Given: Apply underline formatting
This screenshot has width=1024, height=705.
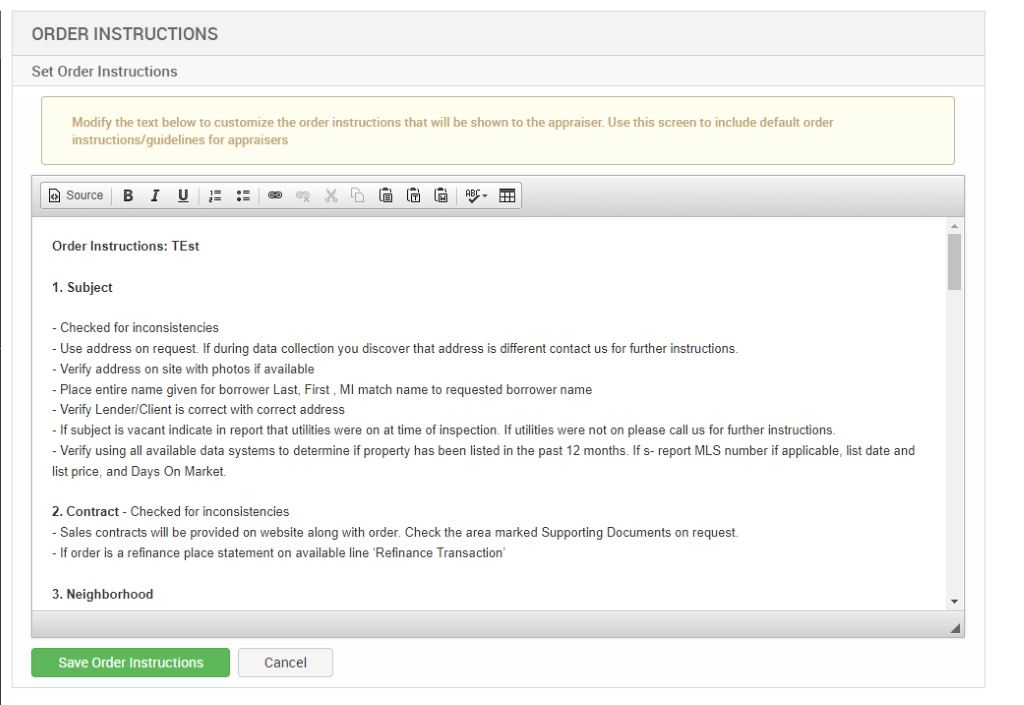Looking at the screenshot, I should [183, 195].
